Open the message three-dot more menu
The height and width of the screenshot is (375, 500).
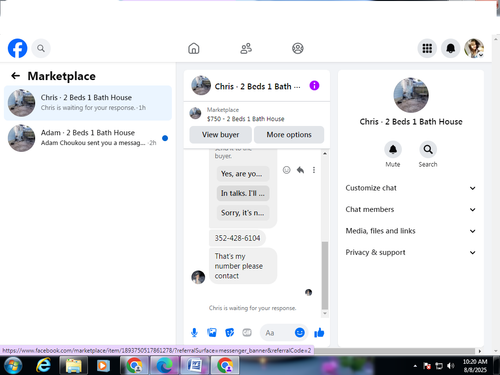[314, 170]
